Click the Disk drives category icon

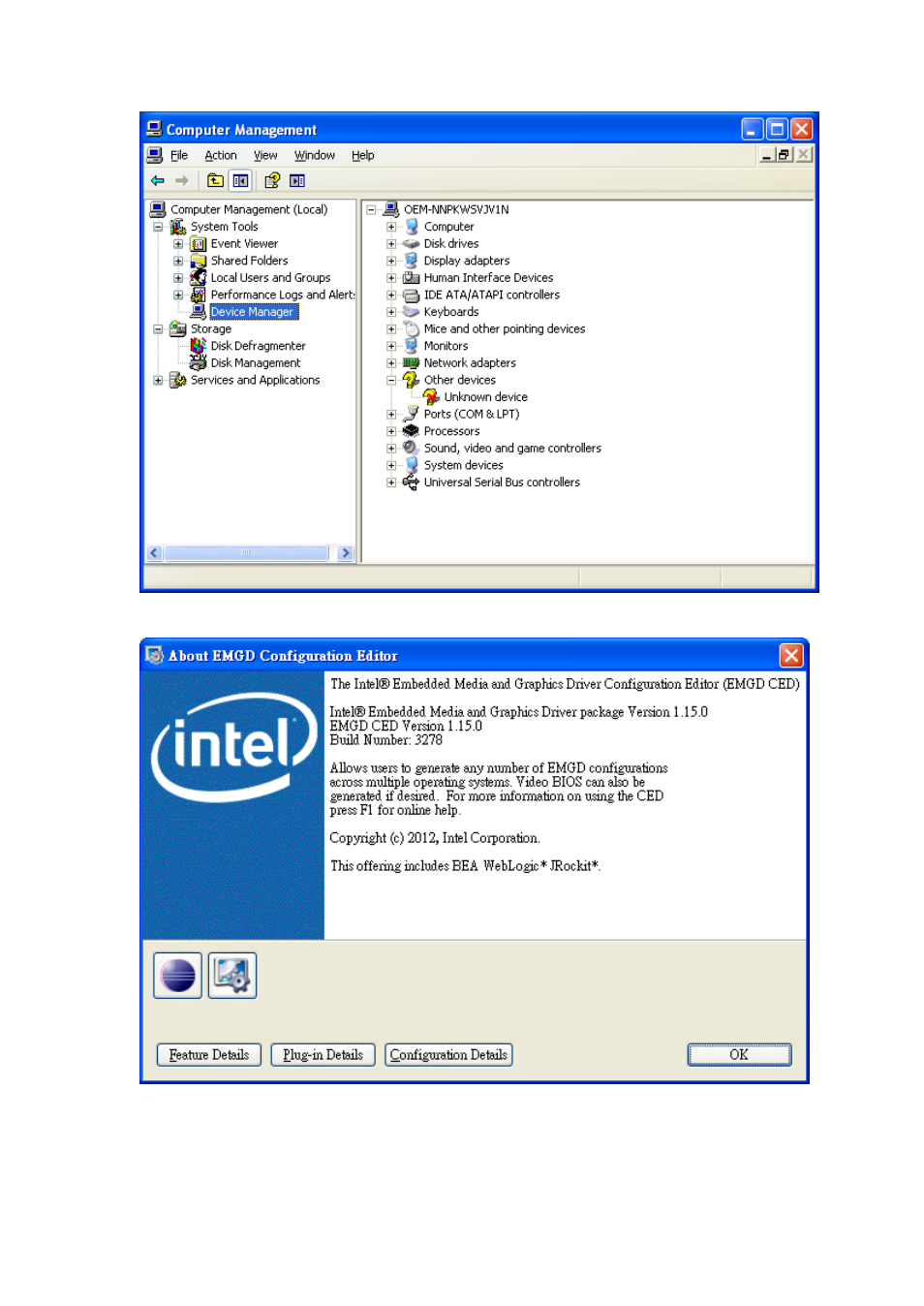point(412,244)
